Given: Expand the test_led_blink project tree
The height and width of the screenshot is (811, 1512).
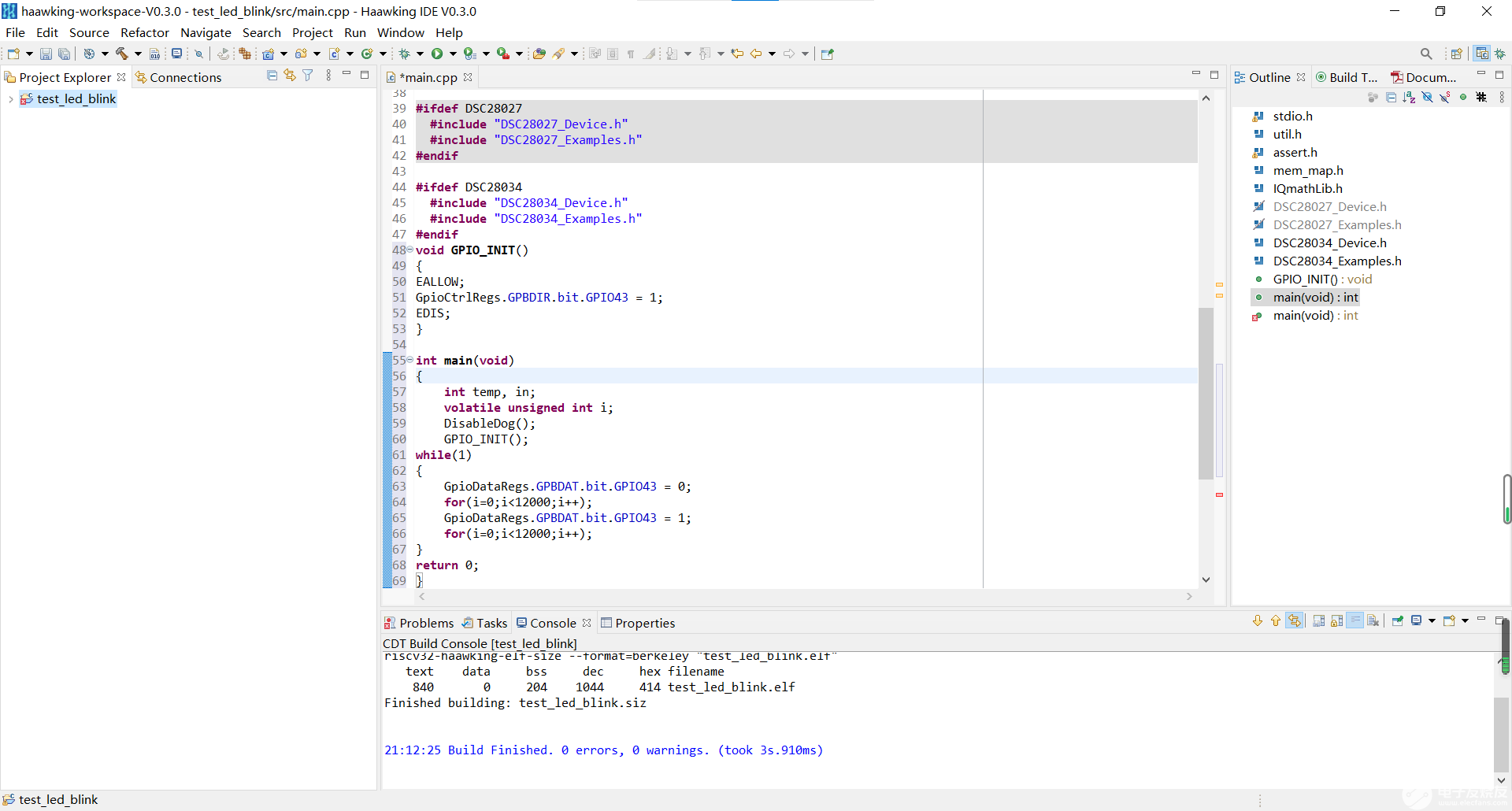Looking at the screenshot, I should click(x=10, y=99).
